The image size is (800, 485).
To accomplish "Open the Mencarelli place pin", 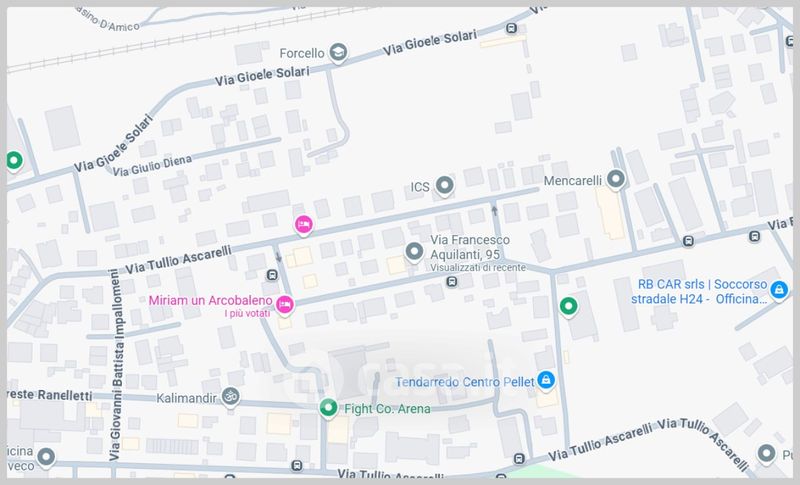I will coord(616,180).
